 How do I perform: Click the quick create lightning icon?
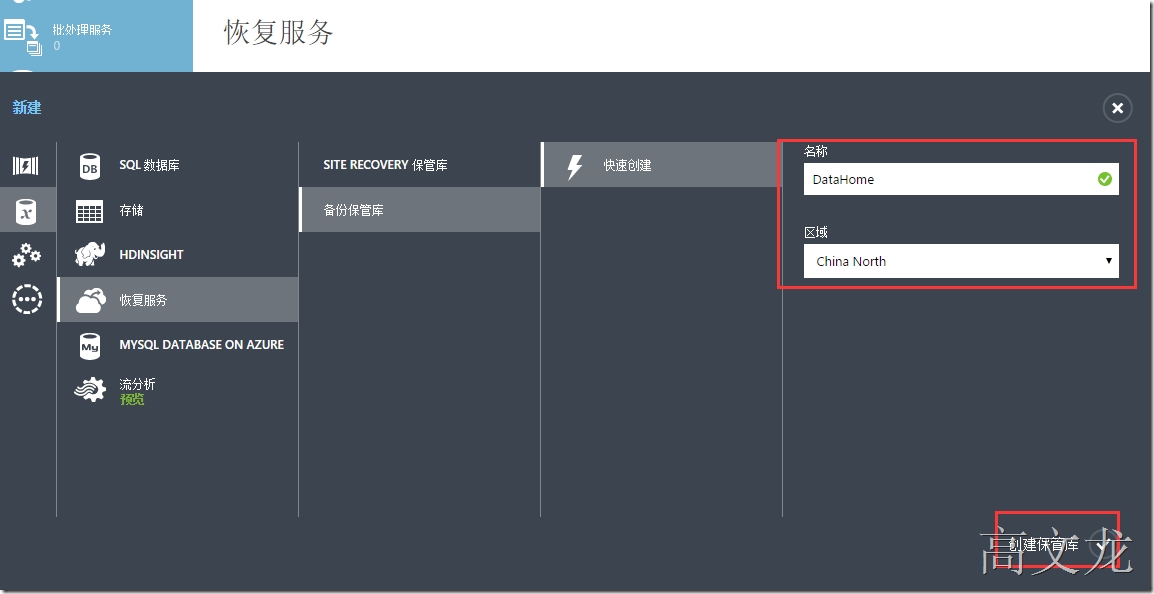[575, 166]
